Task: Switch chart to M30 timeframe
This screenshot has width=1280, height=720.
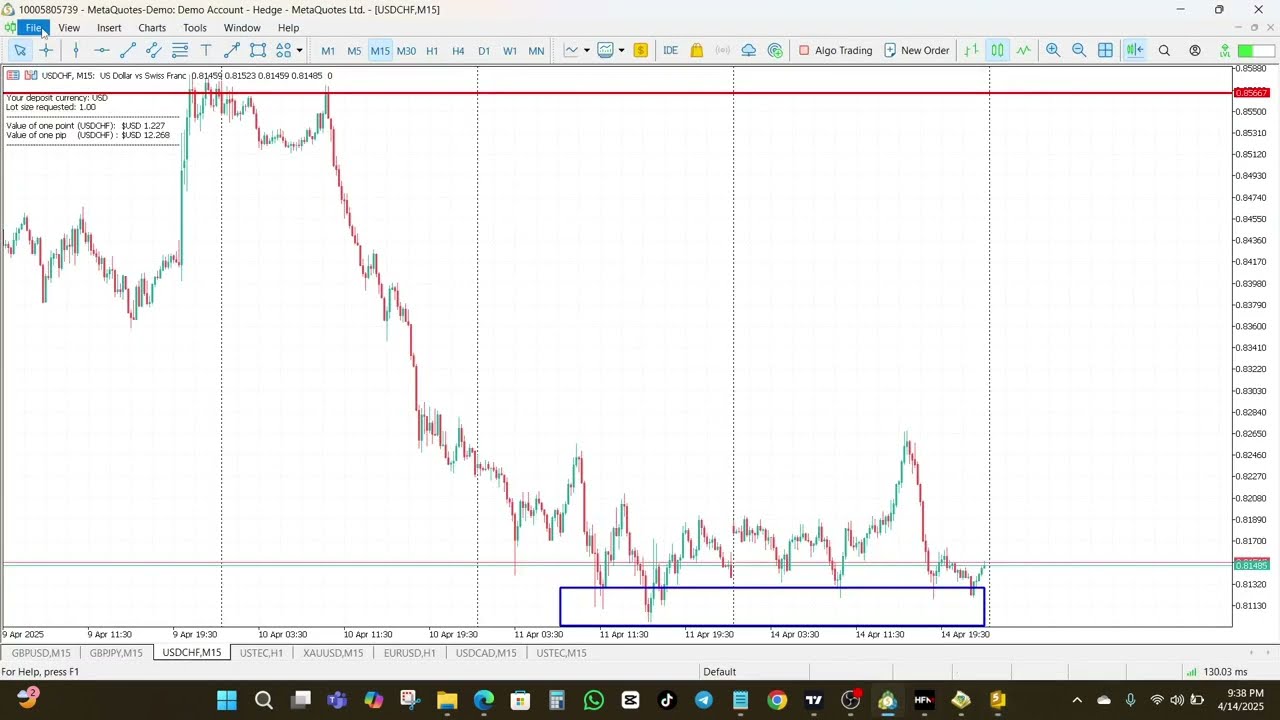Action: point(406,51)
